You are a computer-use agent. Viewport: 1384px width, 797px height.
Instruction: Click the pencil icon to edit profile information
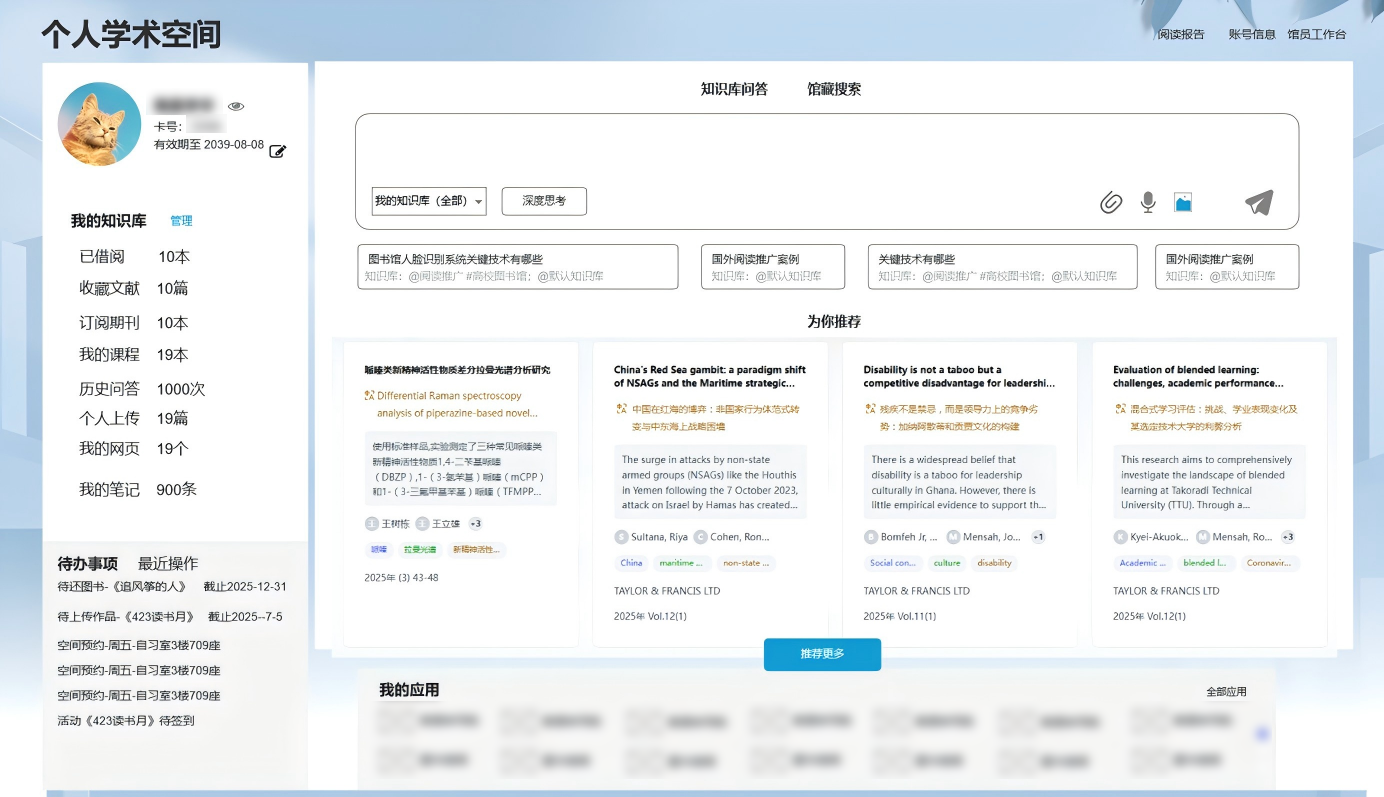click(x=278, y=152)
